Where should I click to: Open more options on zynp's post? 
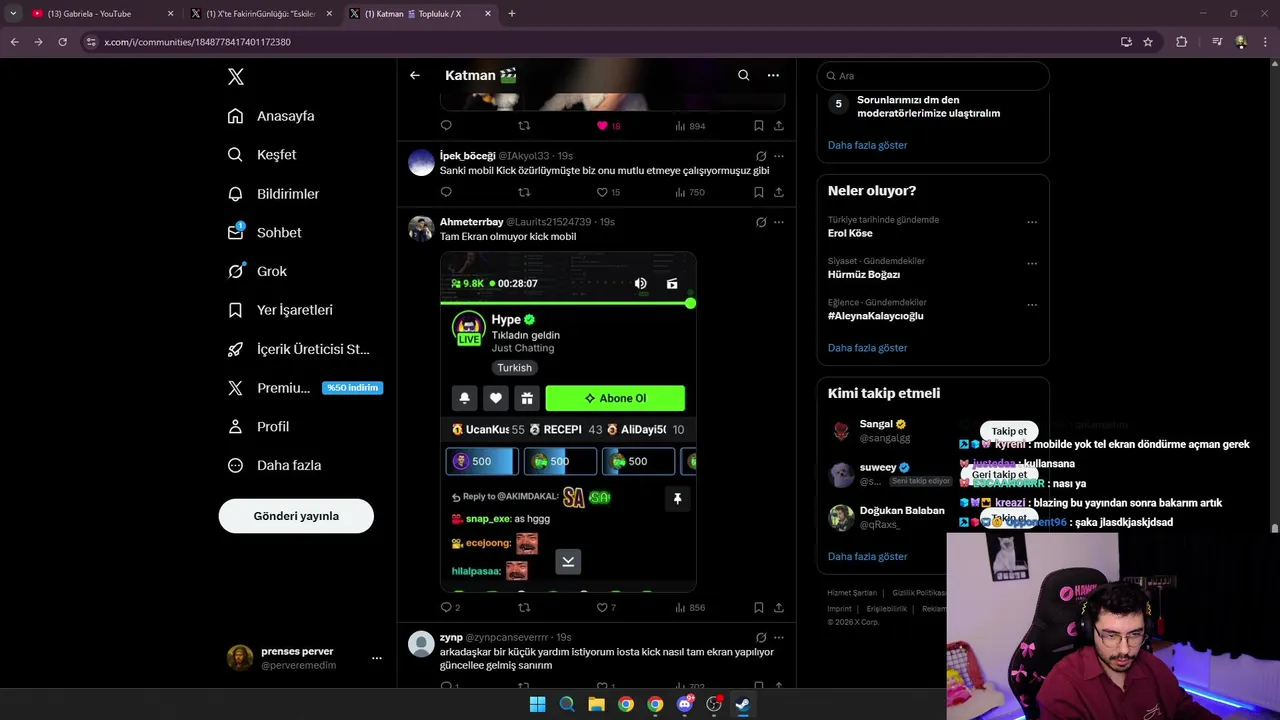pyautogui.click(x=779, y=637)
